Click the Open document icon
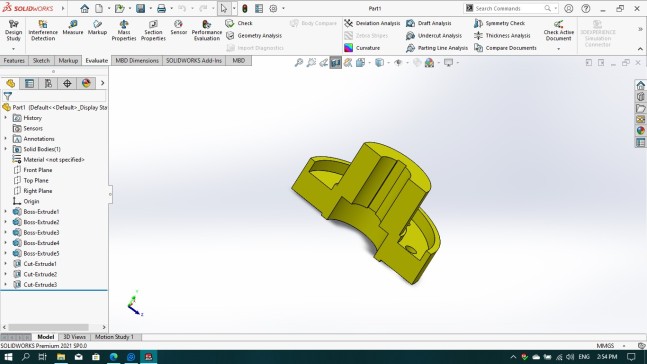Image resolution: width=647 pixels, height=364 pixels. [x=120, y=8]
